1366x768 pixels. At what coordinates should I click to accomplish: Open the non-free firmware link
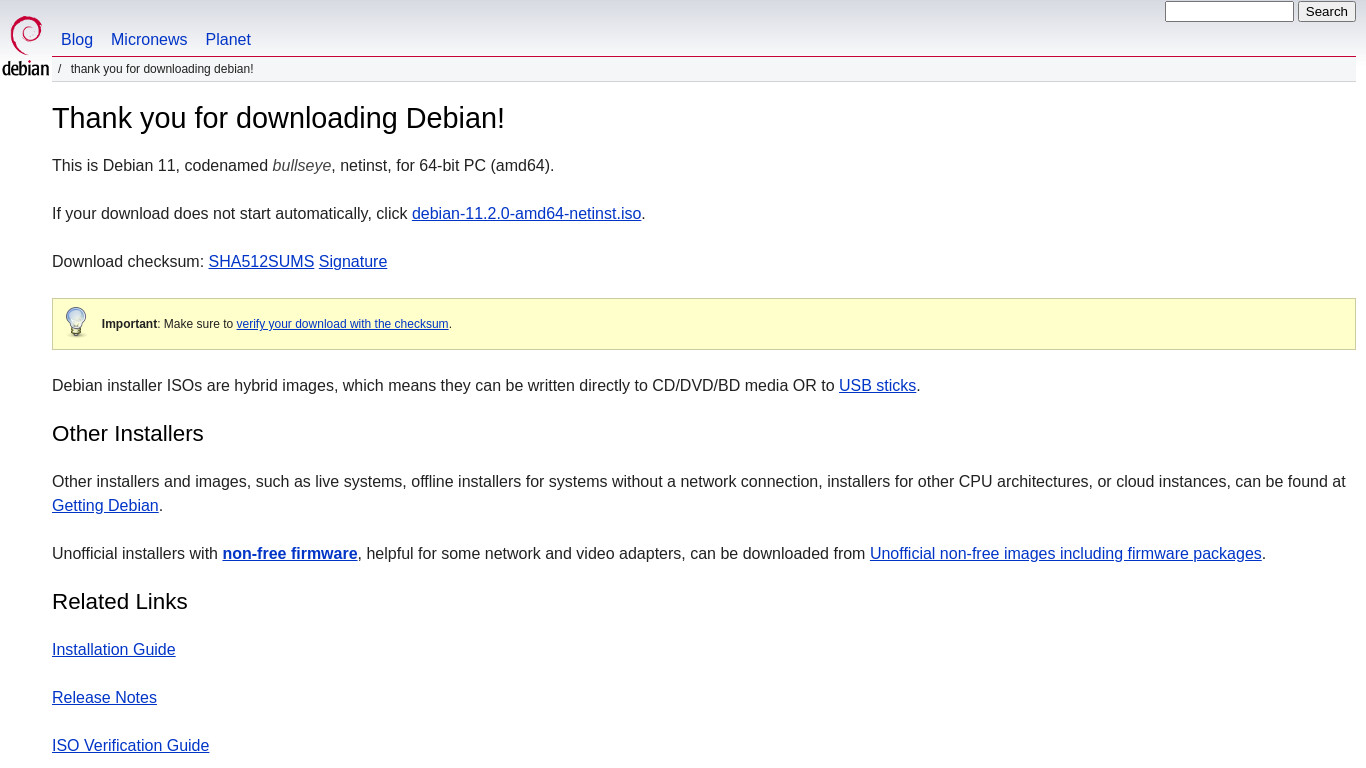(290, 554)
